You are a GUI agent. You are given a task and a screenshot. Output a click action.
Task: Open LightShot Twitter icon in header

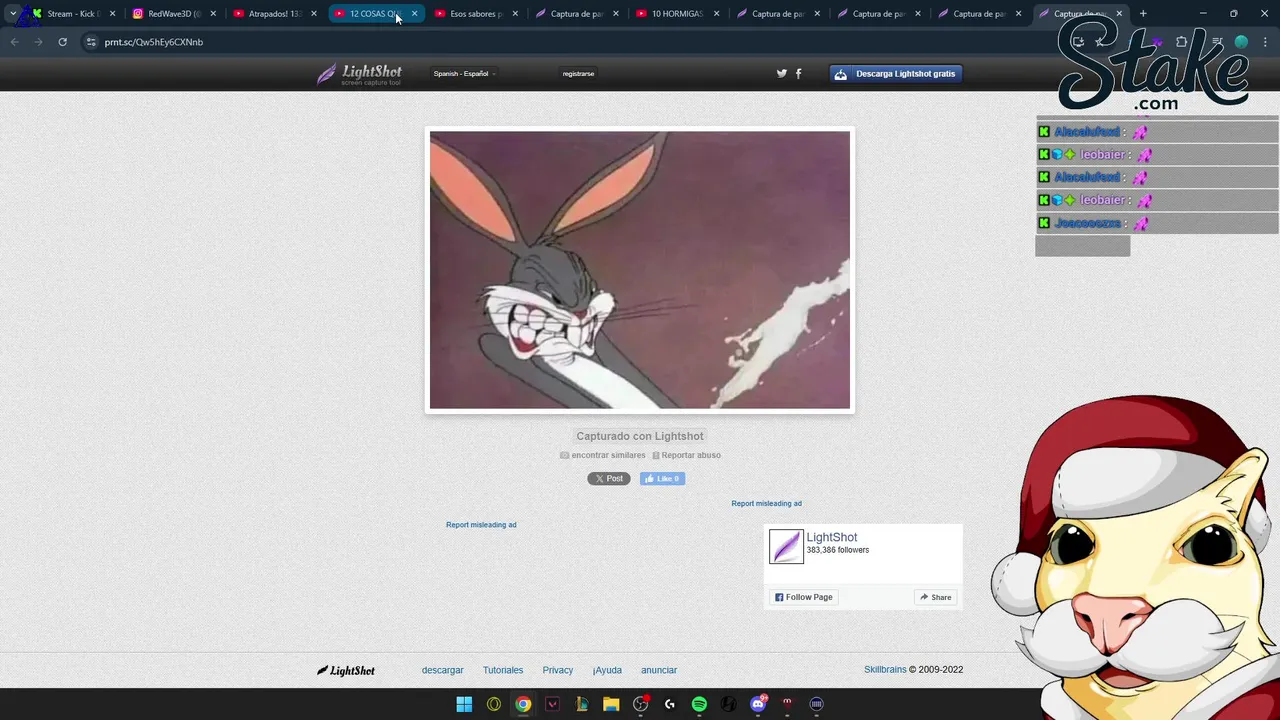point(782,73)
